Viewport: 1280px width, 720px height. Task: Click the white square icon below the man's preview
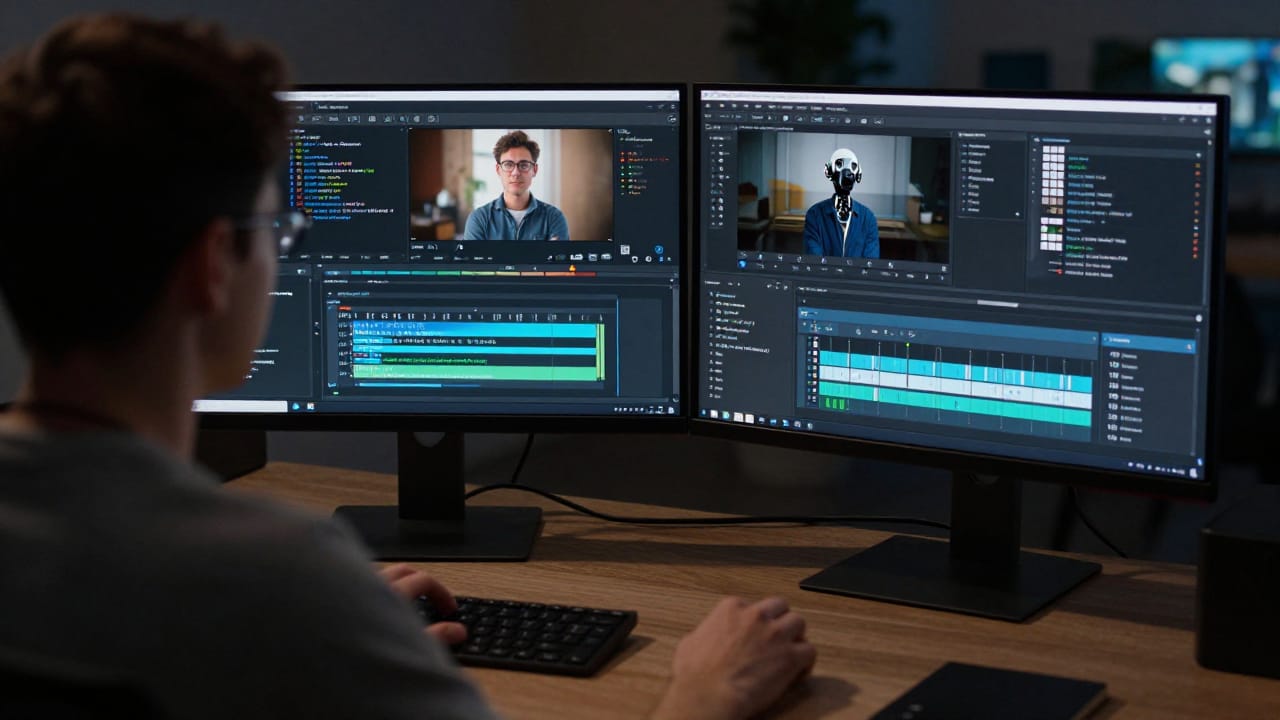tap(625, 250)
